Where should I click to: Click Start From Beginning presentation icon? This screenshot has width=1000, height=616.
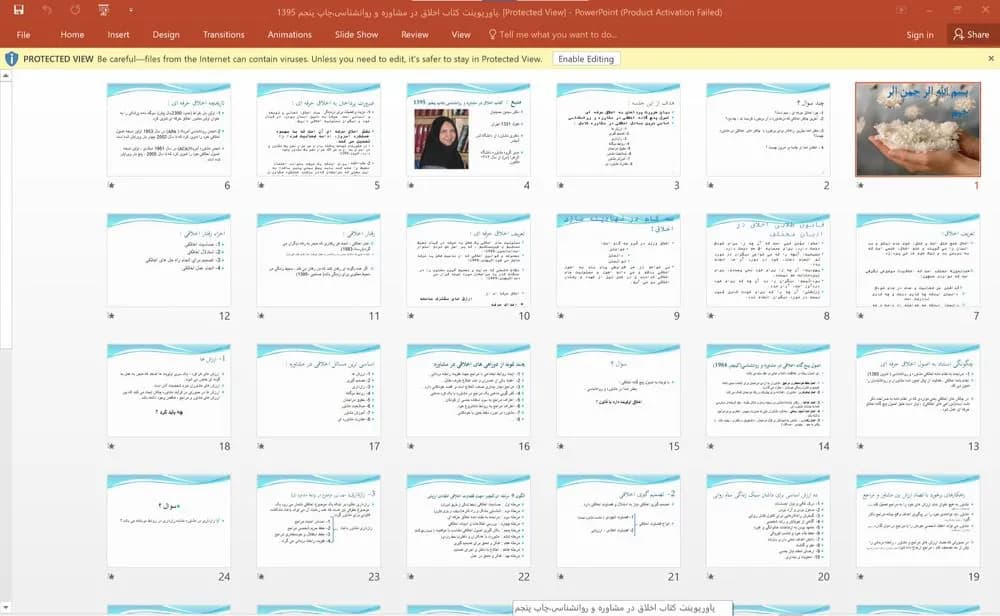[103, 10]
